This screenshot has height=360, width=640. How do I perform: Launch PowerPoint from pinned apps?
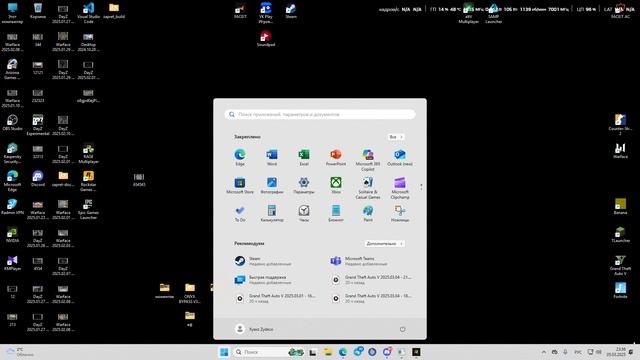(x=336, y=157)
